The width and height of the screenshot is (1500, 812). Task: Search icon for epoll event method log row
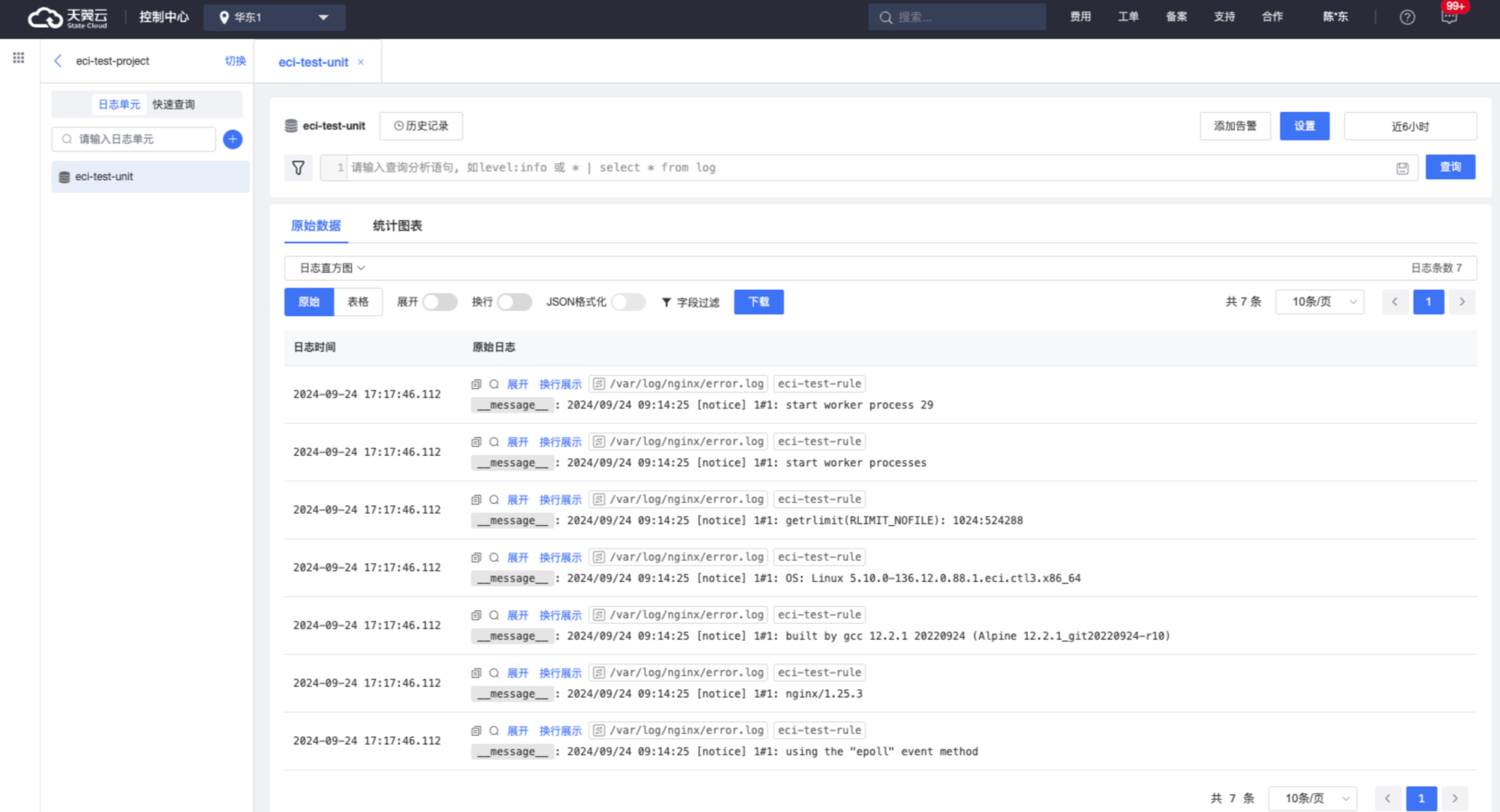pyautogui.click(x=494, y=730)
